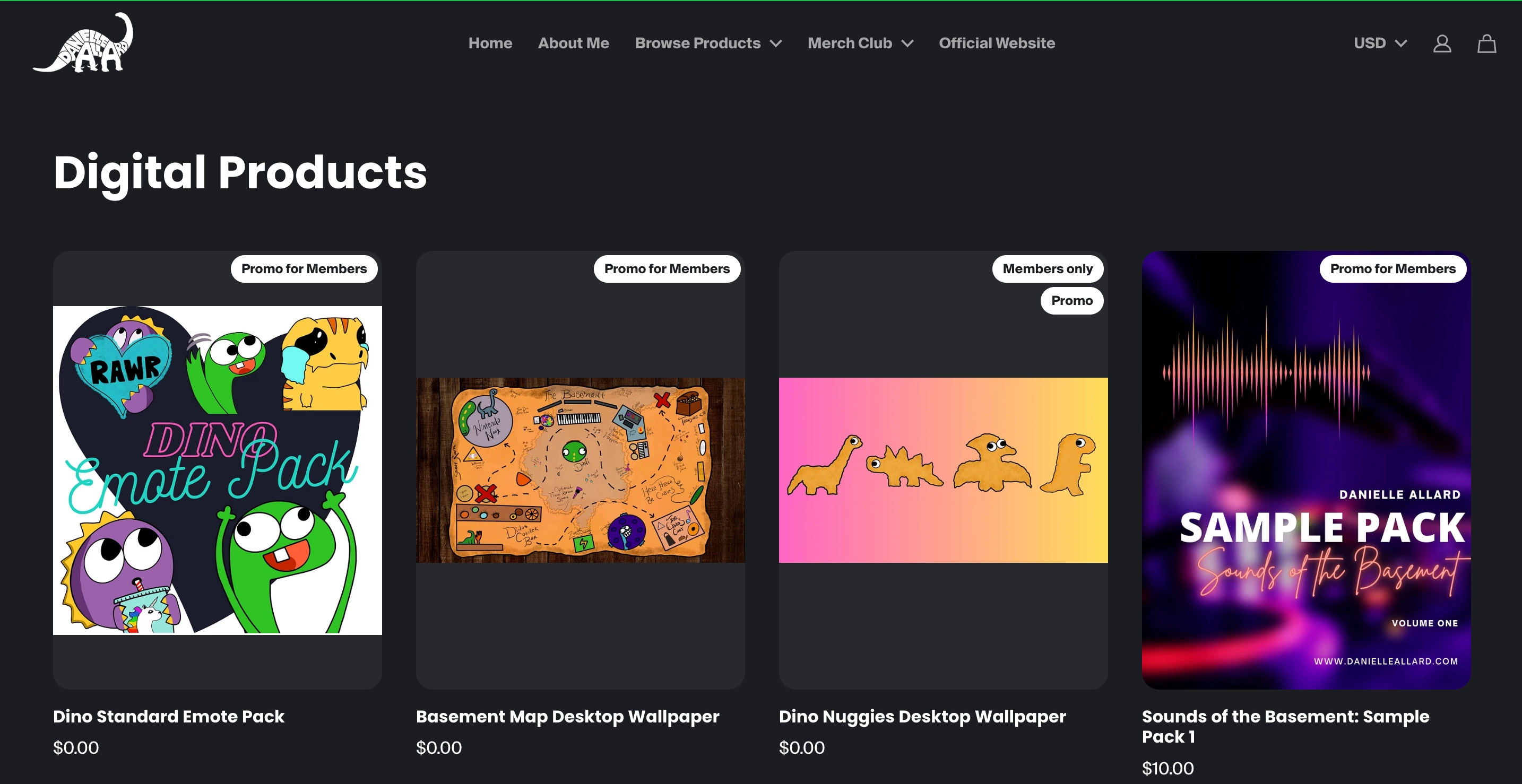1522x784 pixels.
Task: Open the user account icon
Action: click(x=1442, y=43)
